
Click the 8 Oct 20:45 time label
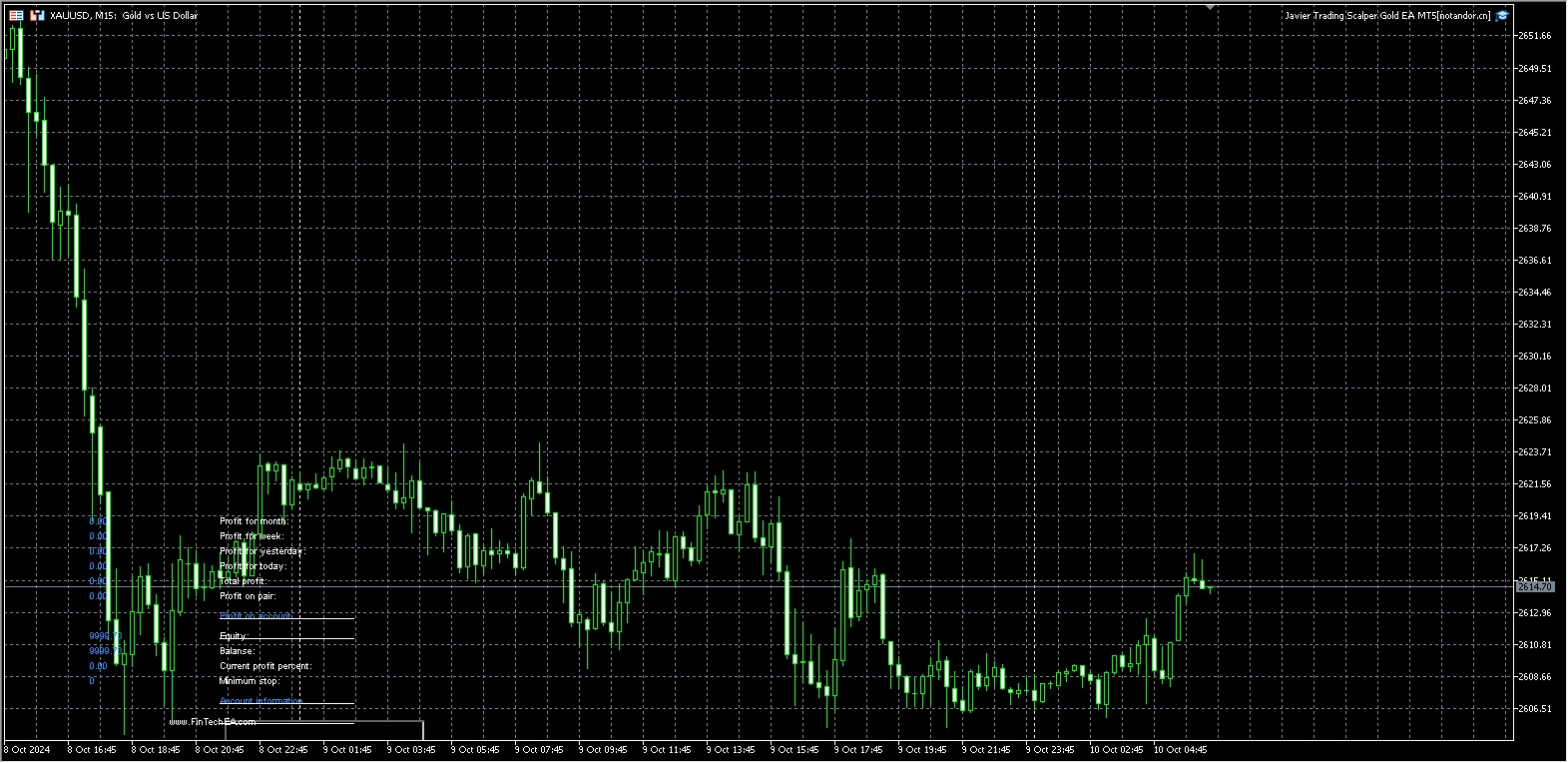[220, 750]
